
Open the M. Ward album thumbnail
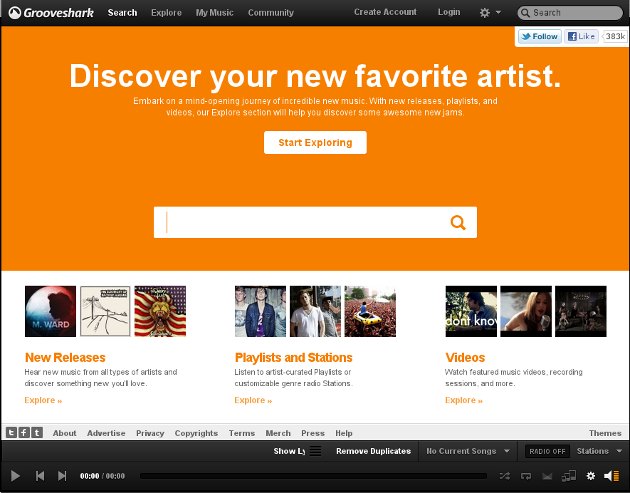pyautogui.click(x=50, y=311)
